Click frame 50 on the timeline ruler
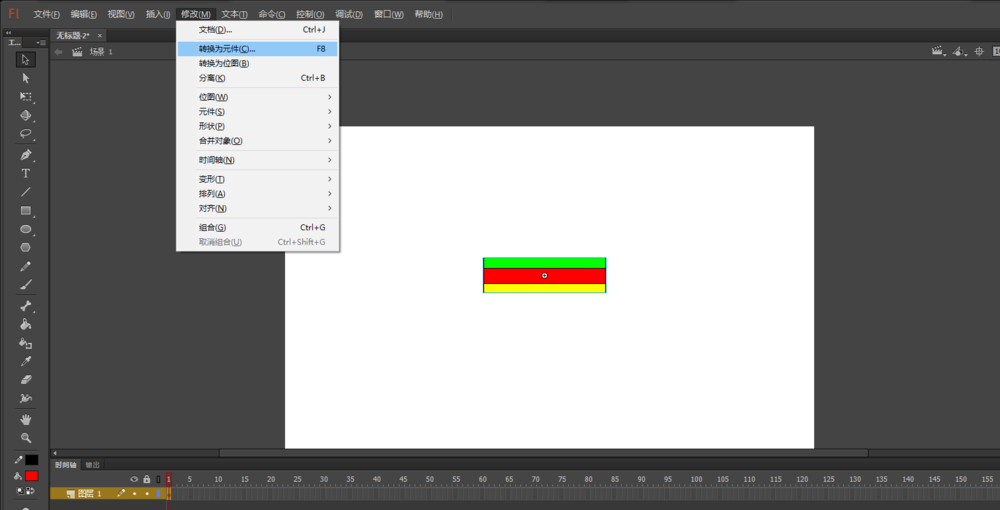Viewport: 1000px width, 510px height. click(x=430, y=479)
